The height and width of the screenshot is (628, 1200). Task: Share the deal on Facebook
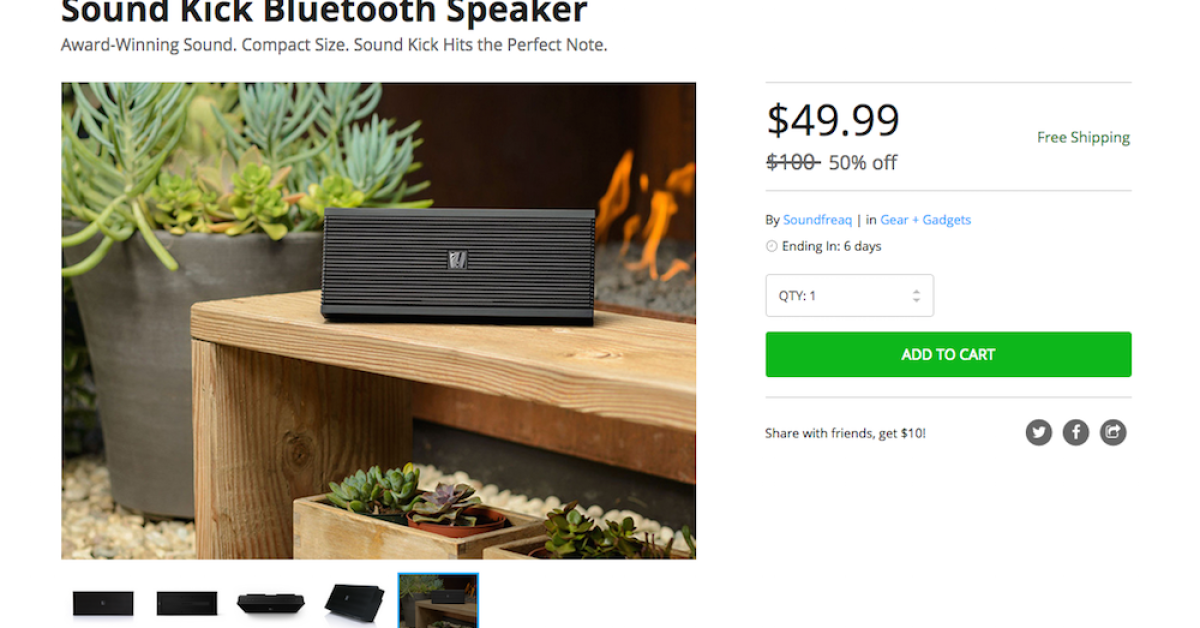1076,432
